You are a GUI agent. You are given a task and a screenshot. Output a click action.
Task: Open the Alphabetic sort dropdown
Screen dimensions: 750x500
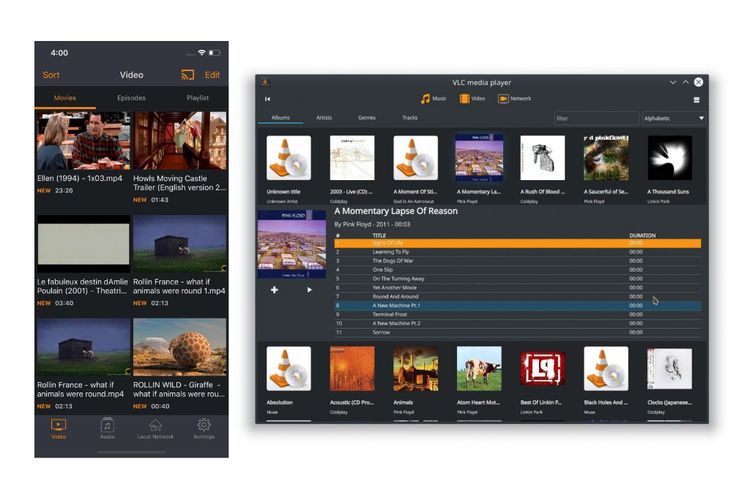pyautogui.click(x=674, y=118)
